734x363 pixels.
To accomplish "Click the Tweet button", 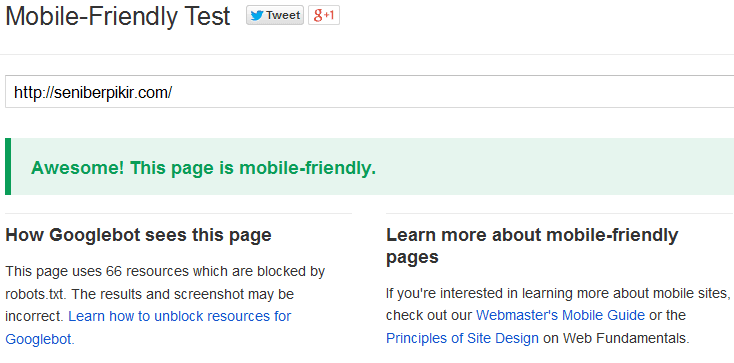I will 275,15.
